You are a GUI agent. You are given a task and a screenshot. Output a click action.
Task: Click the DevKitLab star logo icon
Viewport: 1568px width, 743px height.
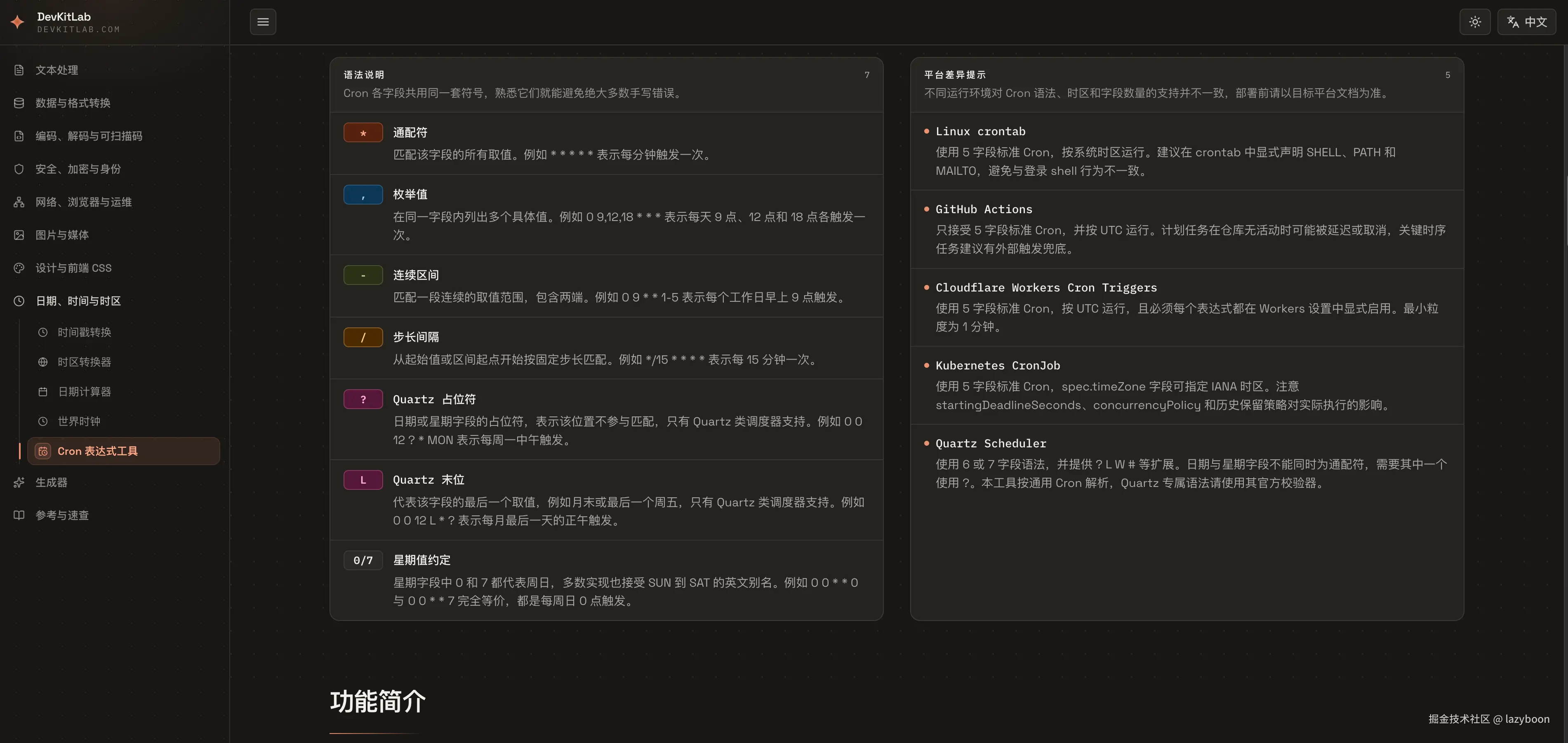[18, 22]
